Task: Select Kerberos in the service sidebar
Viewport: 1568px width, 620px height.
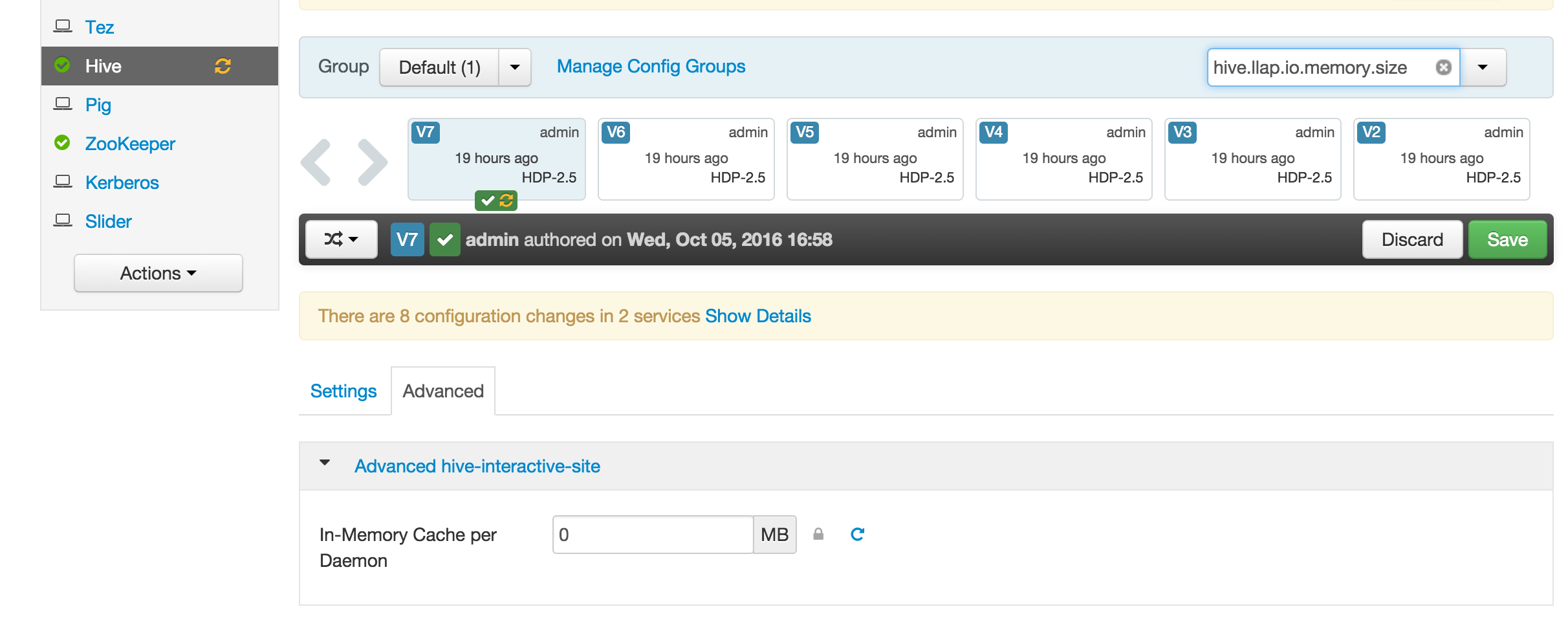Action: click(x=122, y=183)
